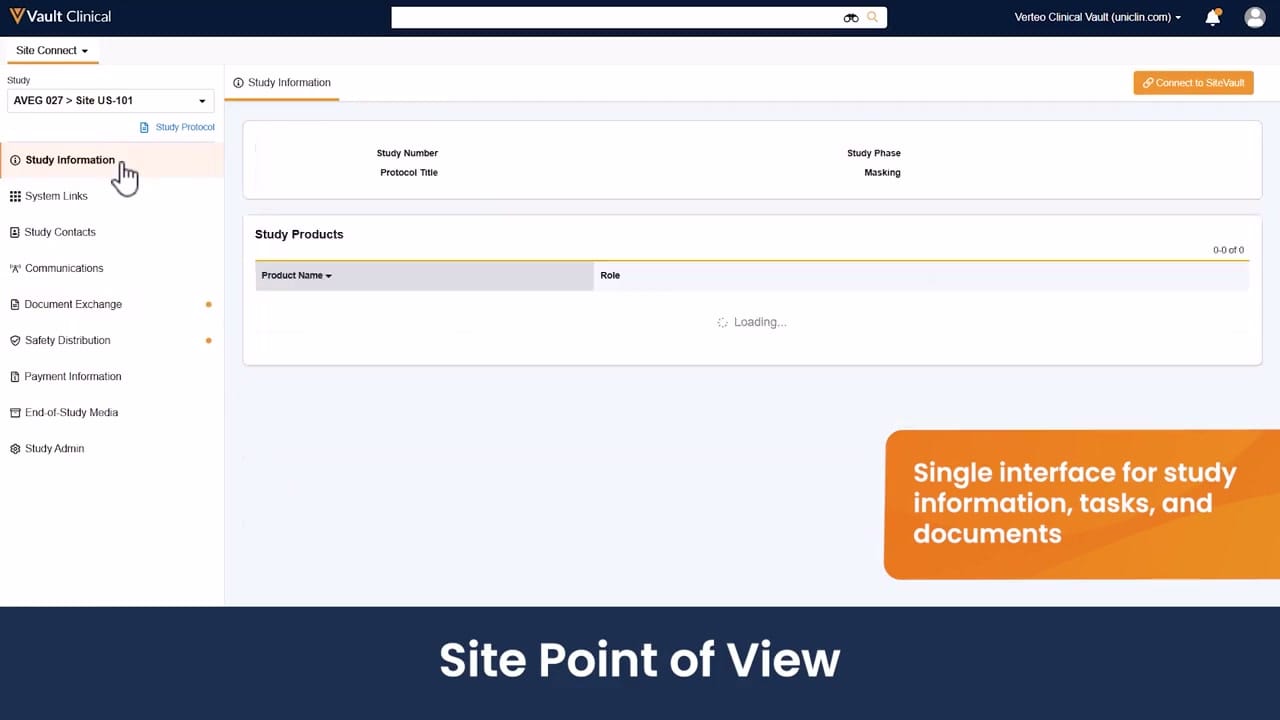Open the user profile avatar

[x=1255, y=17]
